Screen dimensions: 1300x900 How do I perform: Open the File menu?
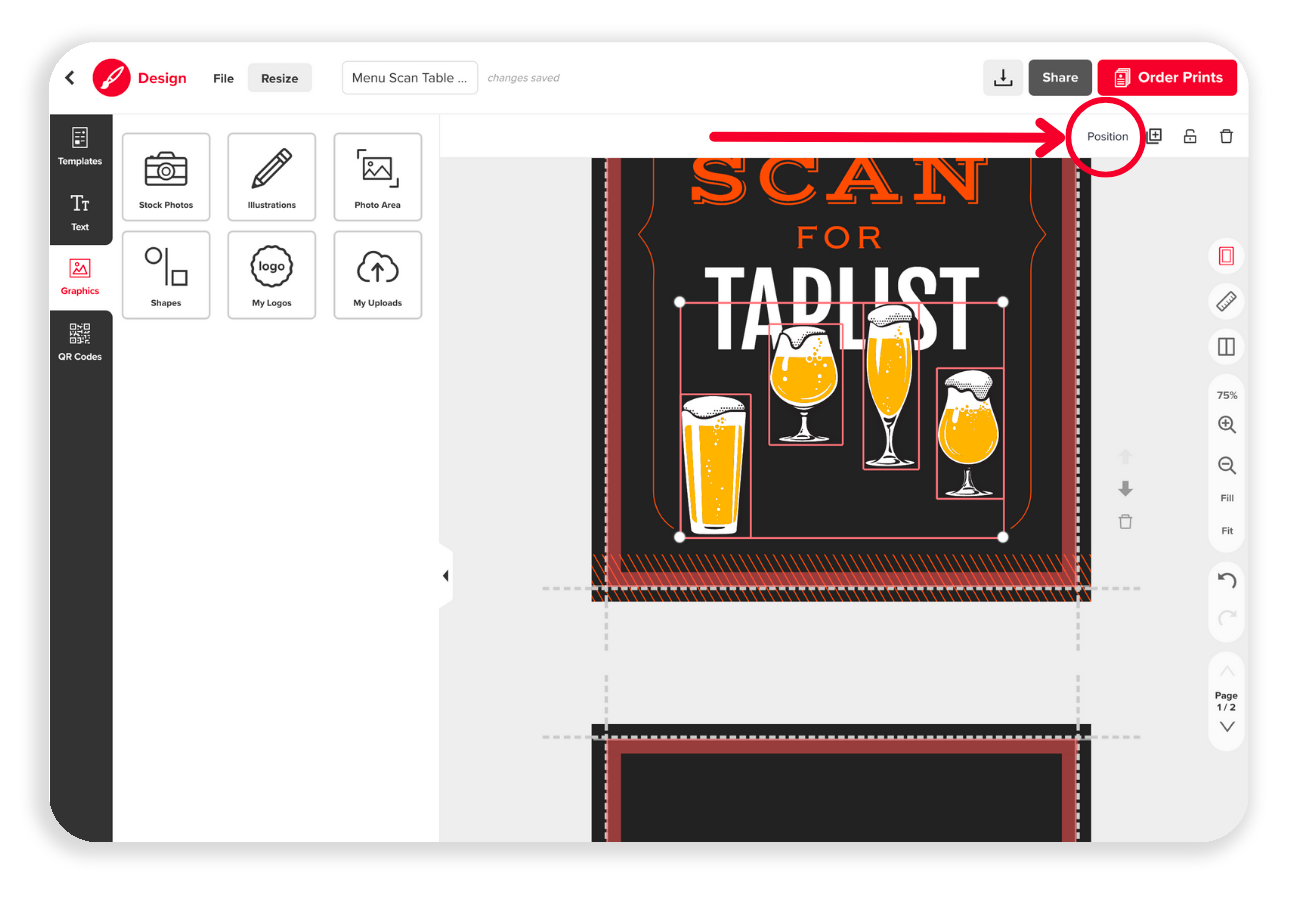coord(223,78)
